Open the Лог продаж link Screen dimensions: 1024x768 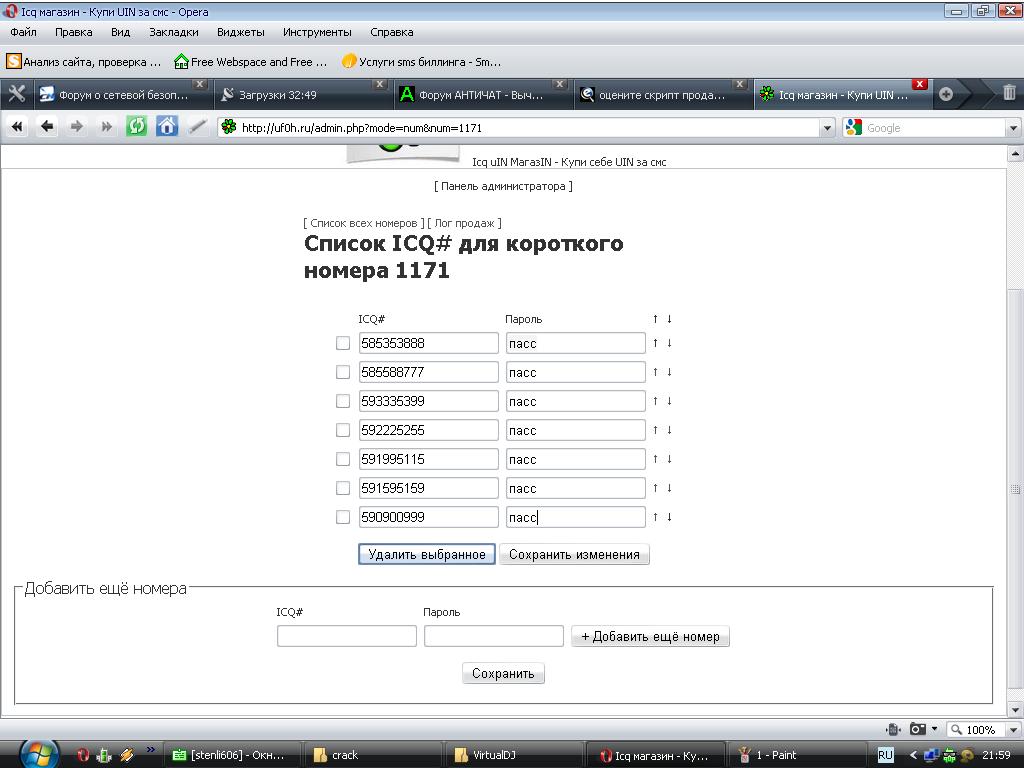click(464, 223)
